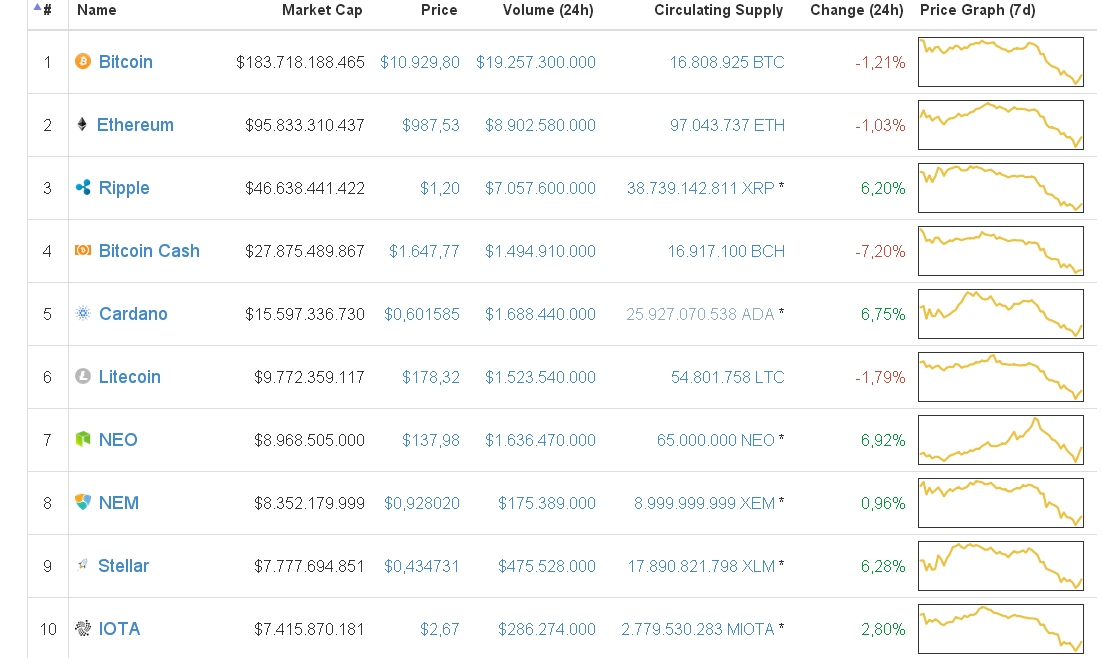Screen dimensions: 1102x658
Task: Open the Bitcoin name link
Action: click(126, 62)
